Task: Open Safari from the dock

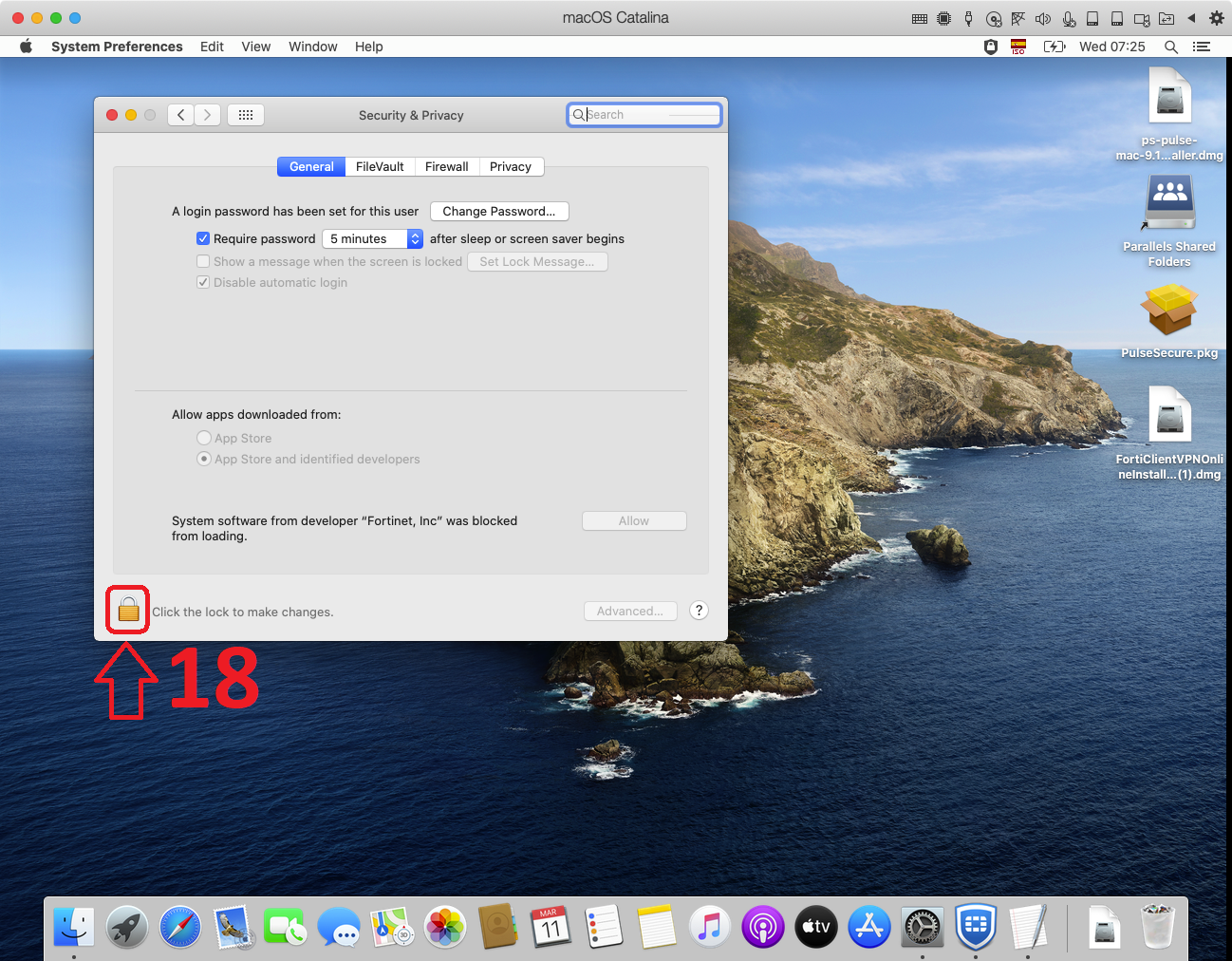Action: click(x=180, y=927)
